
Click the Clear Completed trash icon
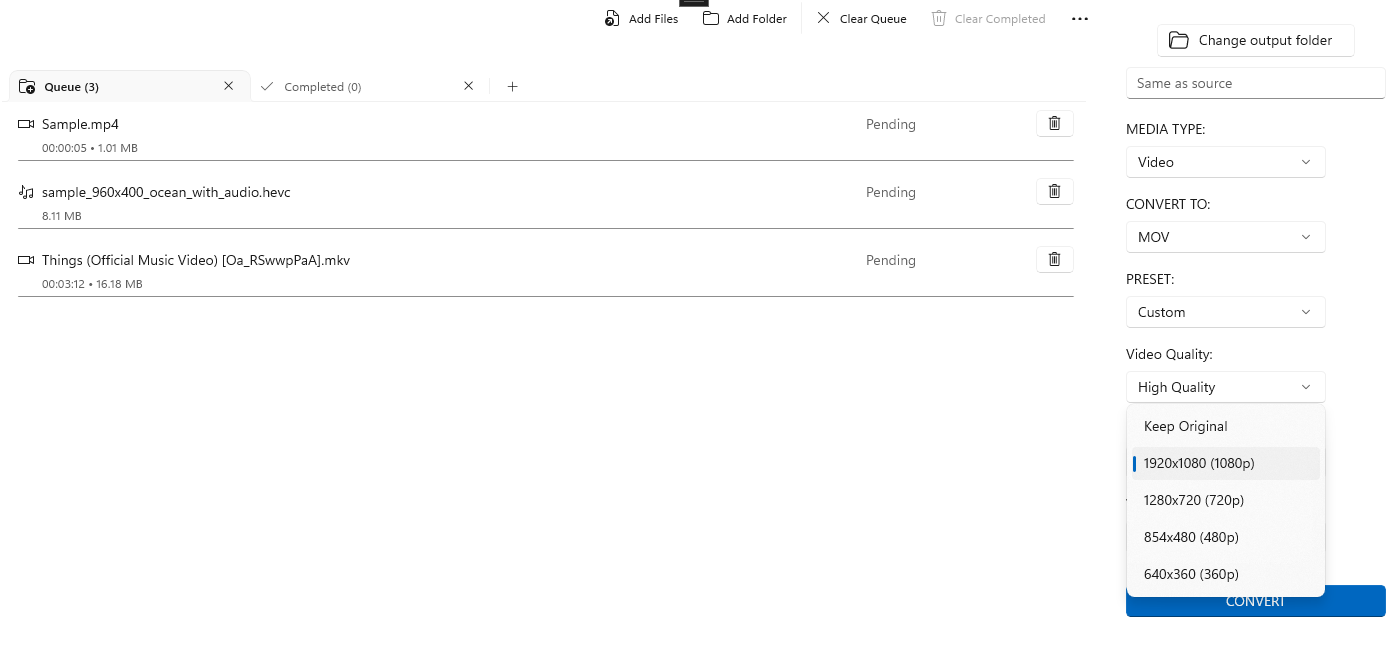tap(938, 18)
